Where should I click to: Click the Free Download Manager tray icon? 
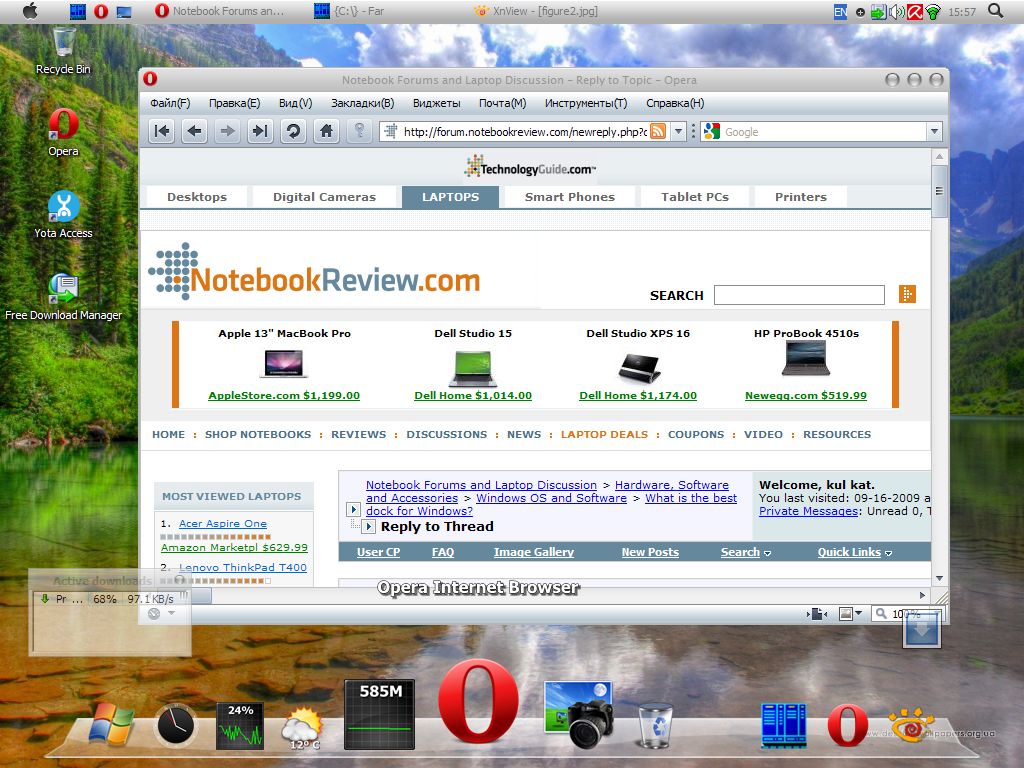tap(879, 11)
